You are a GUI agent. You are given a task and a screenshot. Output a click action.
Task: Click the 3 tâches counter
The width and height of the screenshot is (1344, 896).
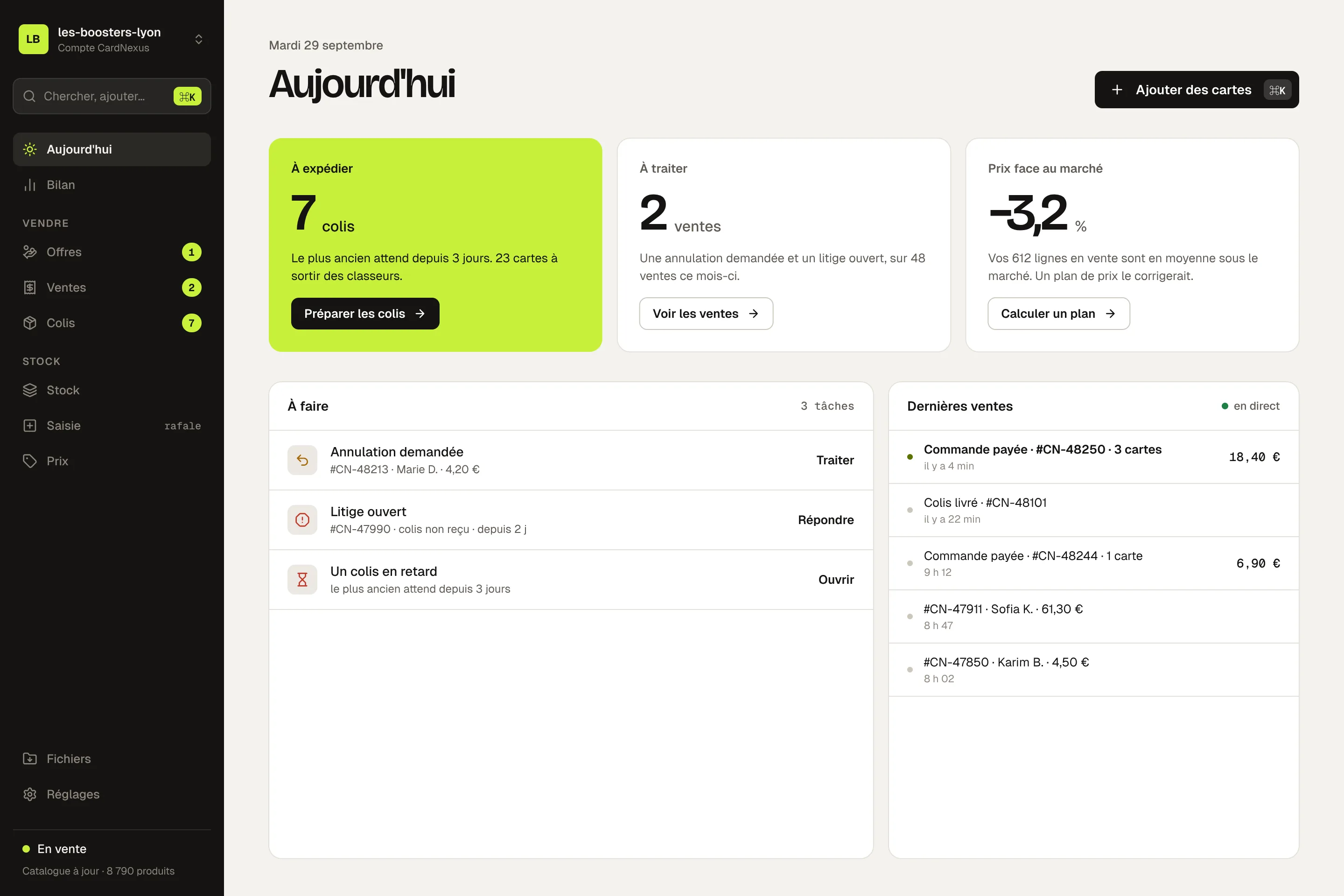tap(827, 406)
